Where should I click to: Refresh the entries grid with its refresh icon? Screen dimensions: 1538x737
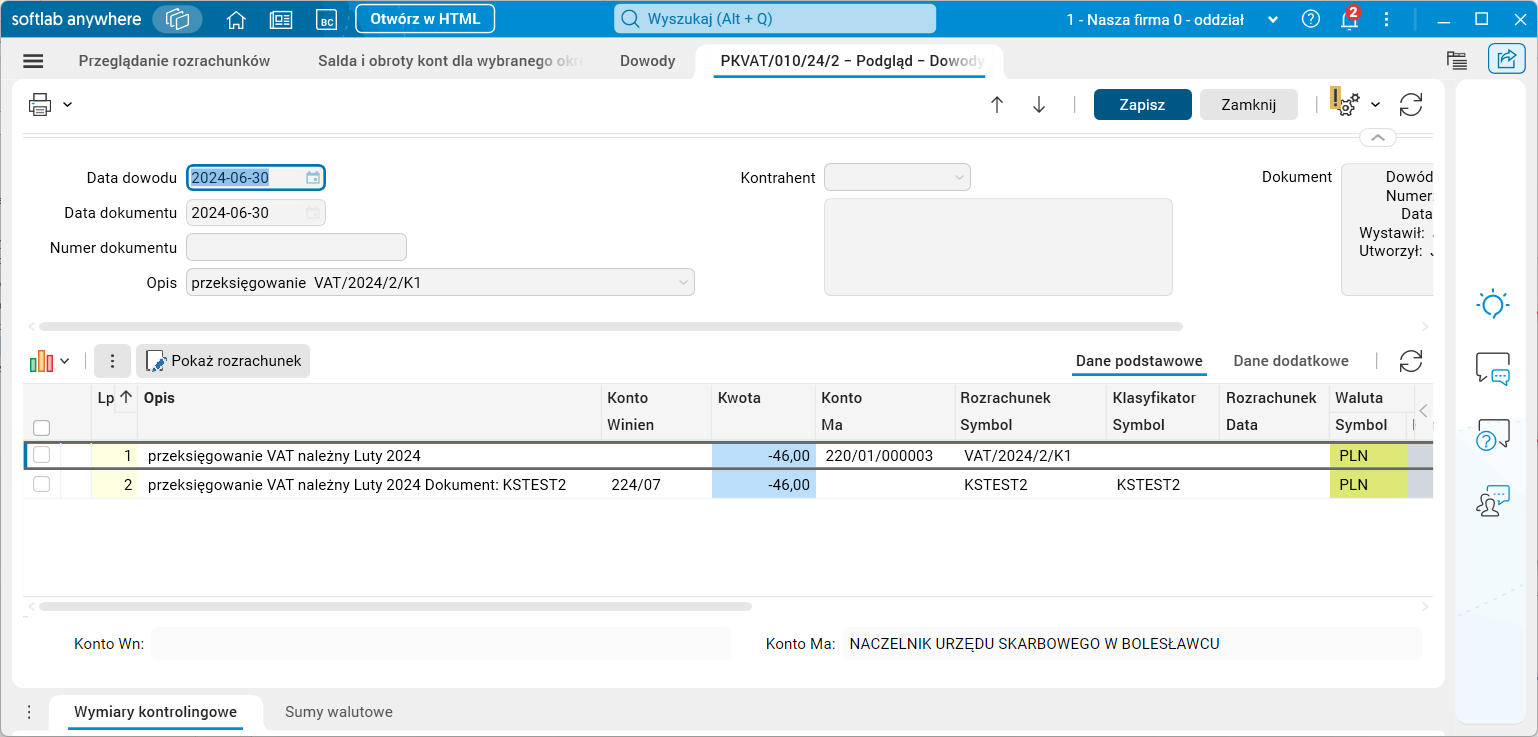pyautogui.click(x=1411, y=361)
